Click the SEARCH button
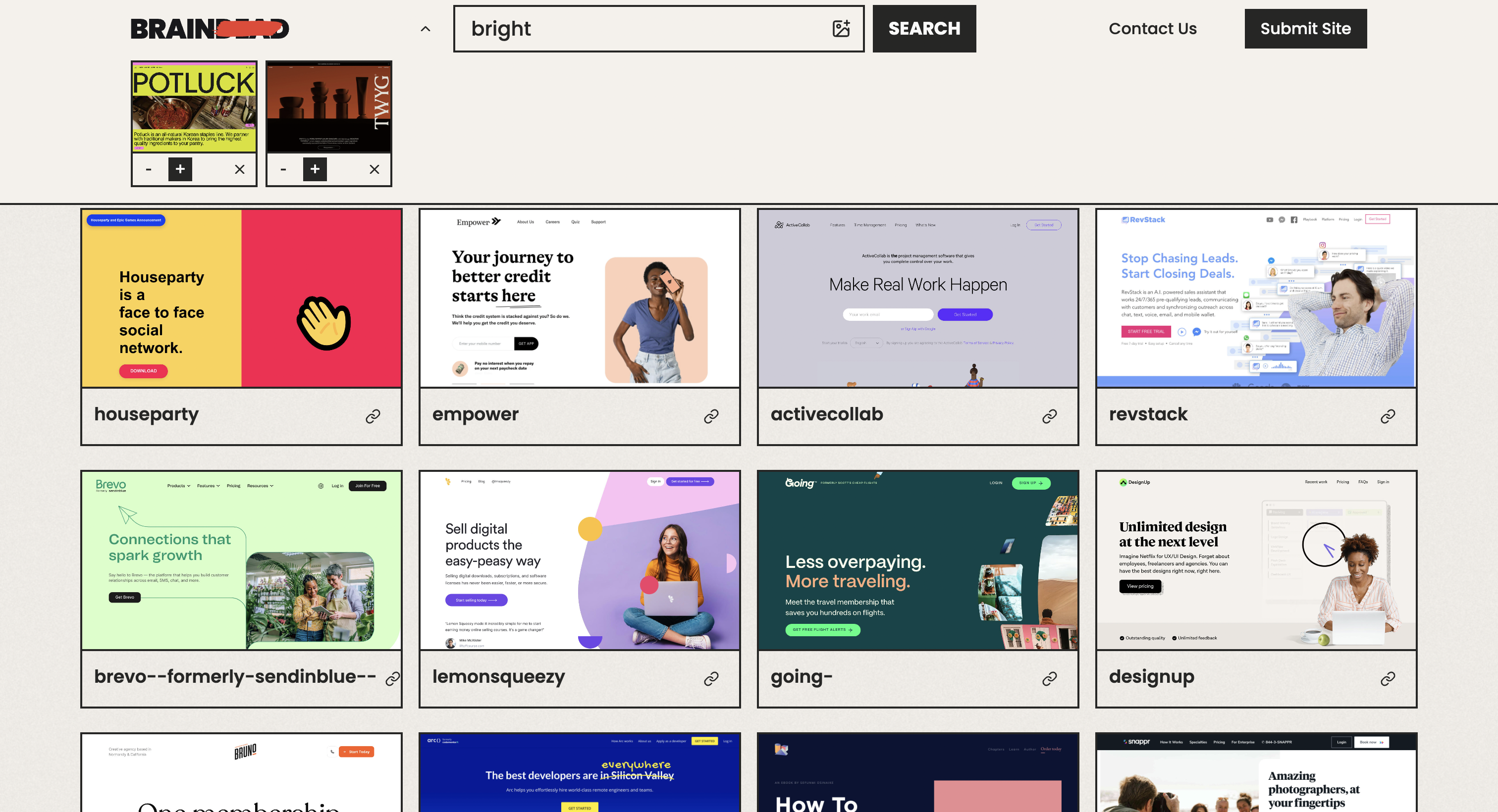 coord(924,29)
